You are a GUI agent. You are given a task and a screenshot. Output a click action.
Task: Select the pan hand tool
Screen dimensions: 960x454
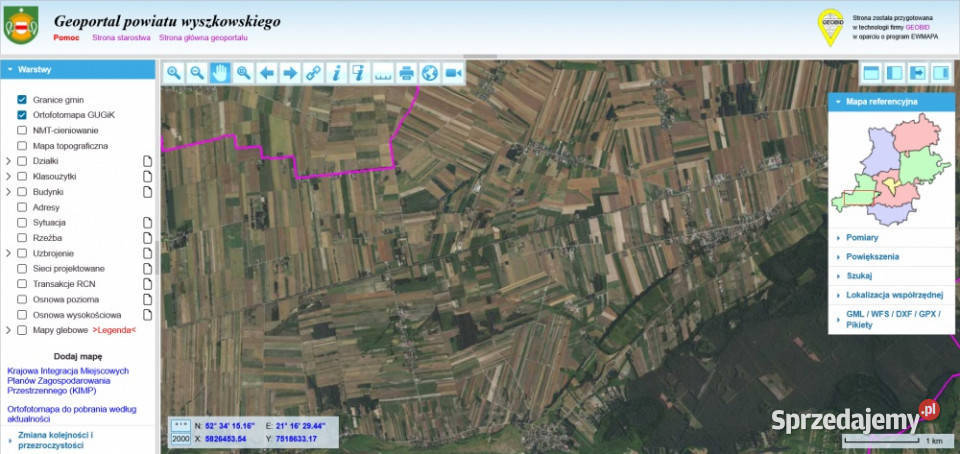pyautogui.click(x=220, y=73)
